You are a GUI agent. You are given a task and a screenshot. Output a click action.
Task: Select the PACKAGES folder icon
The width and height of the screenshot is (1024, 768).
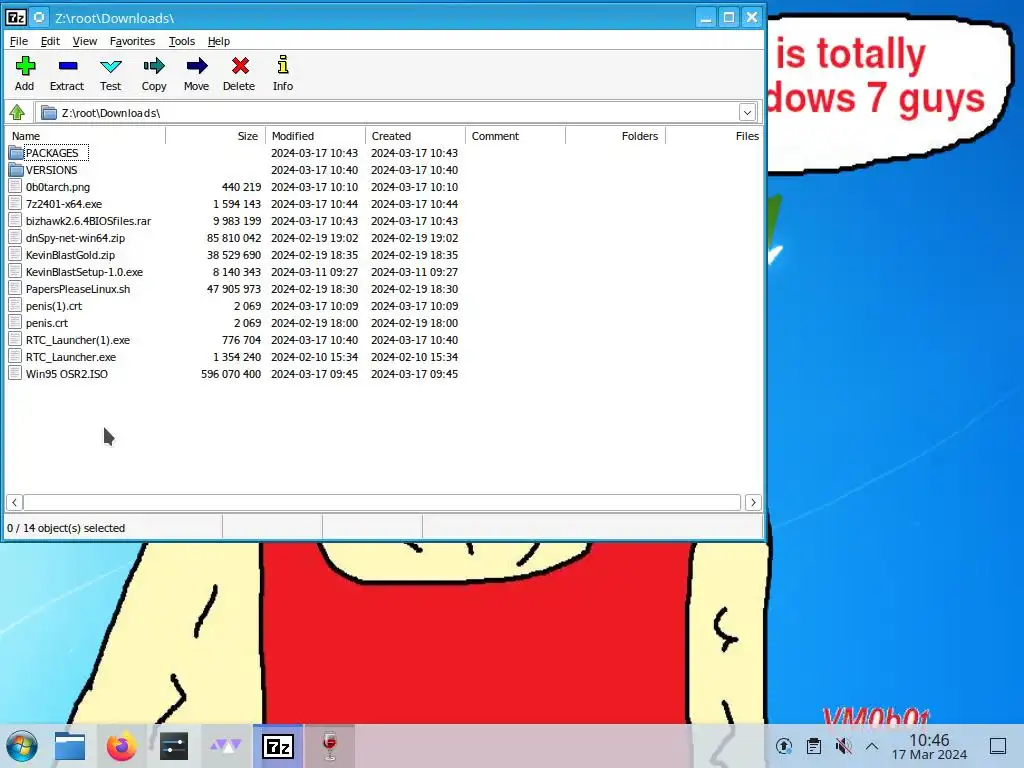coord(16,153)
